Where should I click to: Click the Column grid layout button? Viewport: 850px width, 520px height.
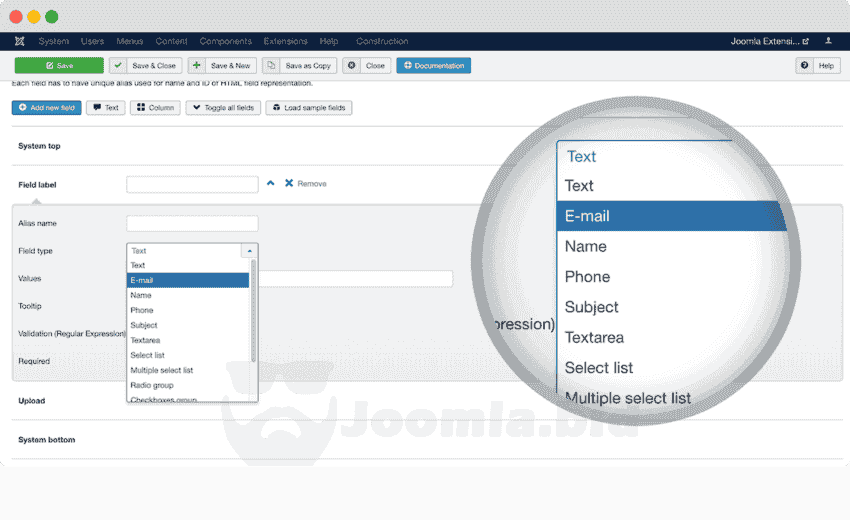(x=155, y=108)
